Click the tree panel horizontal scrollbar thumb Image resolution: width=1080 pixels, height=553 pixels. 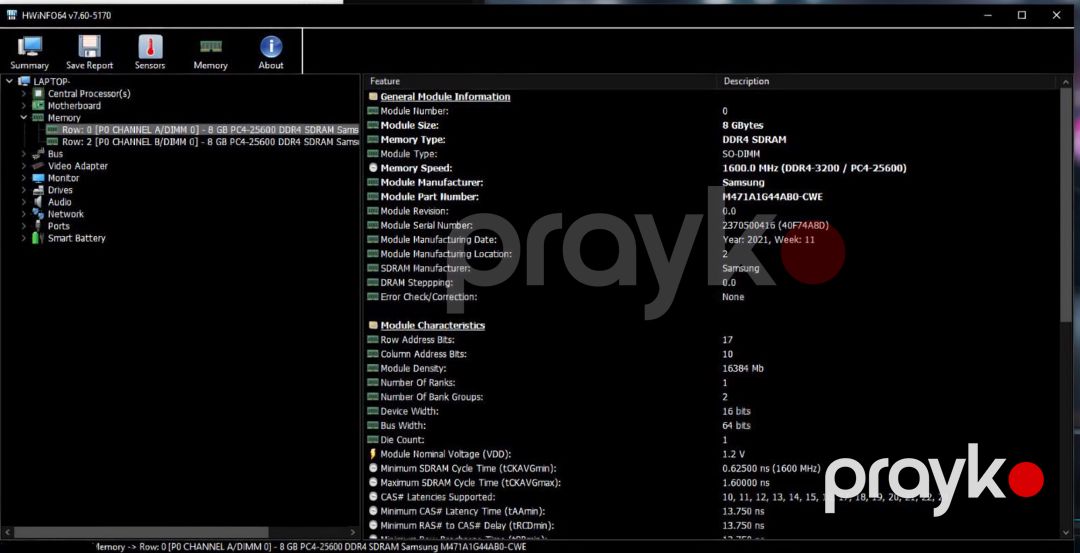pos(141,532)
